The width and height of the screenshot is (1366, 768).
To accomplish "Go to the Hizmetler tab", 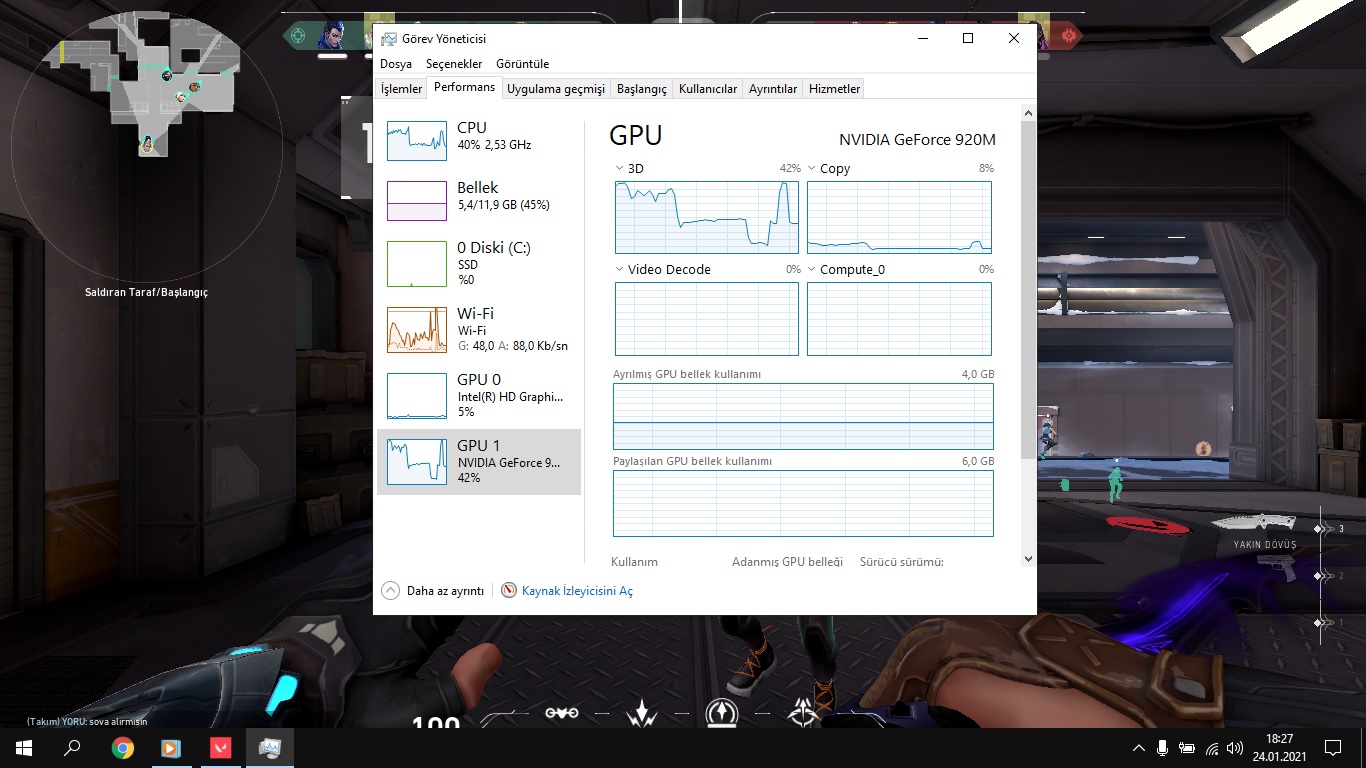I will coord(834,89).
